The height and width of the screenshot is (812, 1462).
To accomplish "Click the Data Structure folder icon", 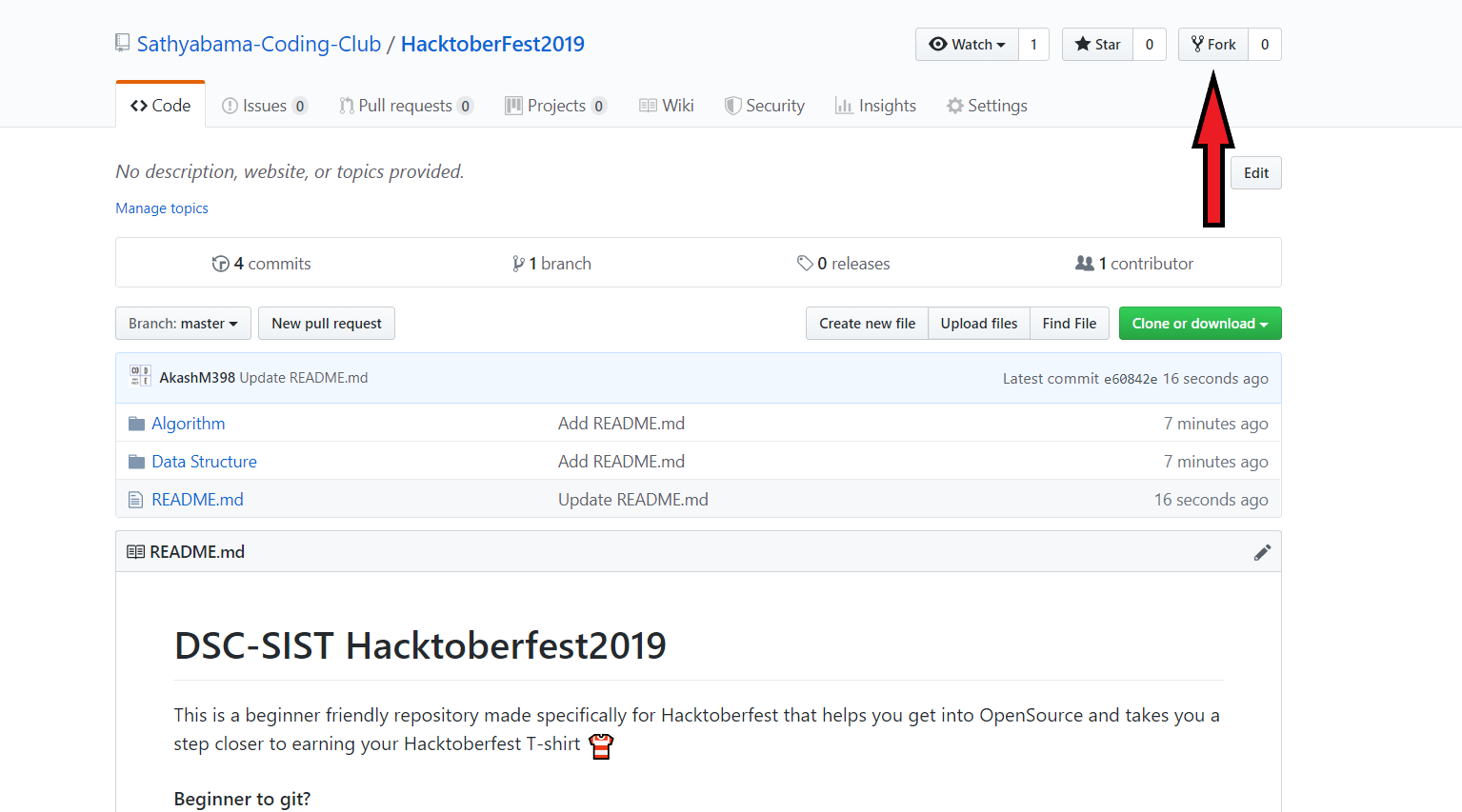I will tap(137, 462).
